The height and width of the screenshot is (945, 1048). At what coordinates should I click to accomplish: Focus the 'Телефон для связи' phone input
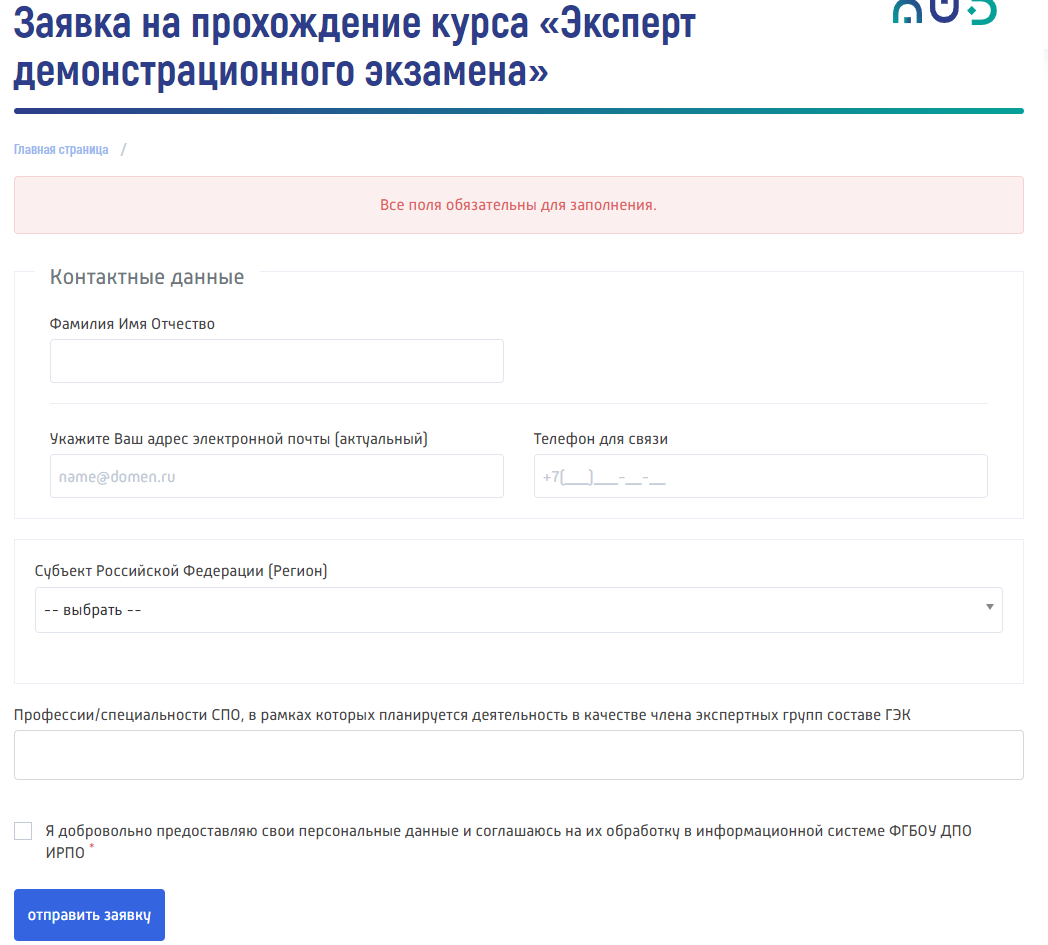(760, 477)
